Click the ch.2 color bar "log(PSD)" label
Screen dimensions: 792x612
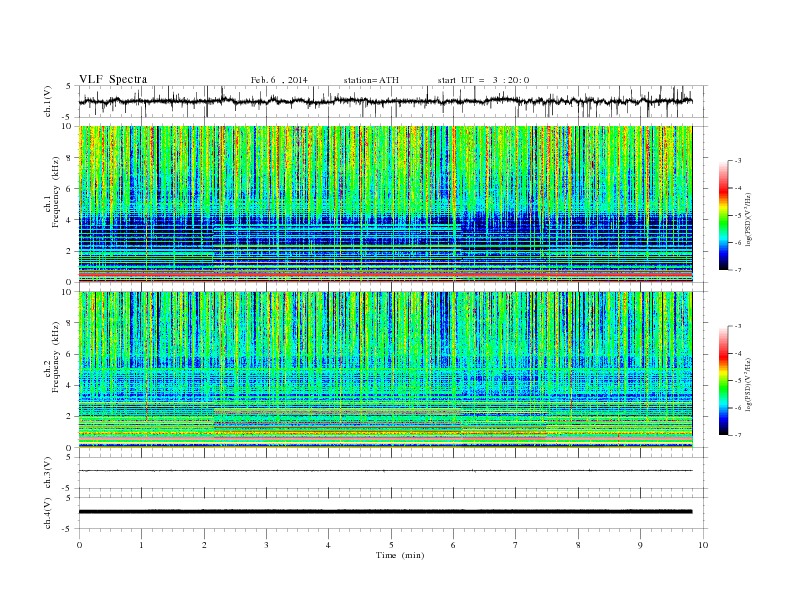748,384
